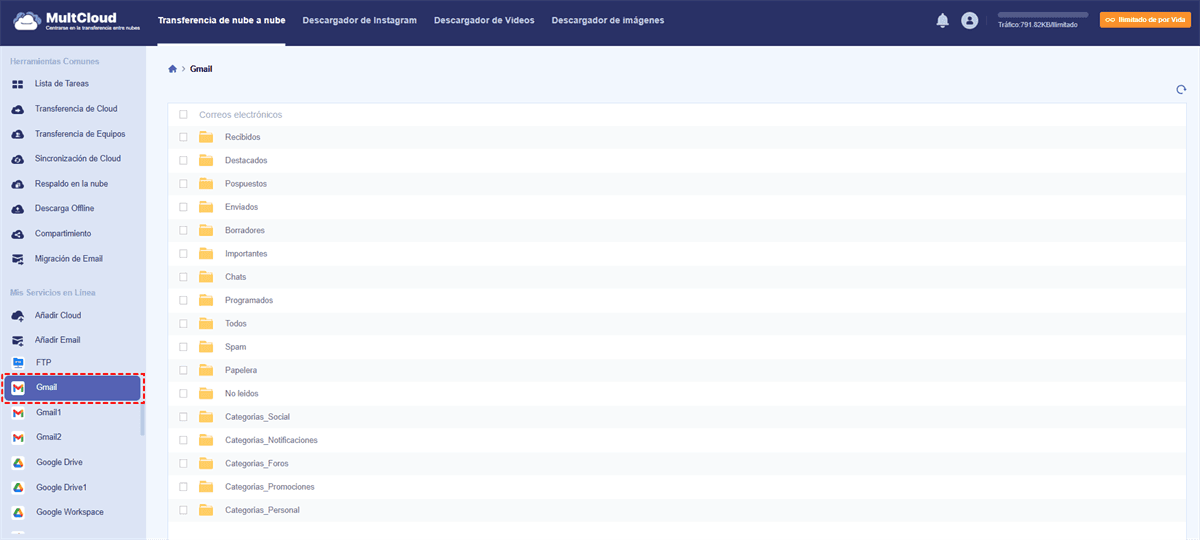Check the Categorías_Personal folder checkbox
The width and height of the screenshot is (1200, 540).
click(183, 510)
